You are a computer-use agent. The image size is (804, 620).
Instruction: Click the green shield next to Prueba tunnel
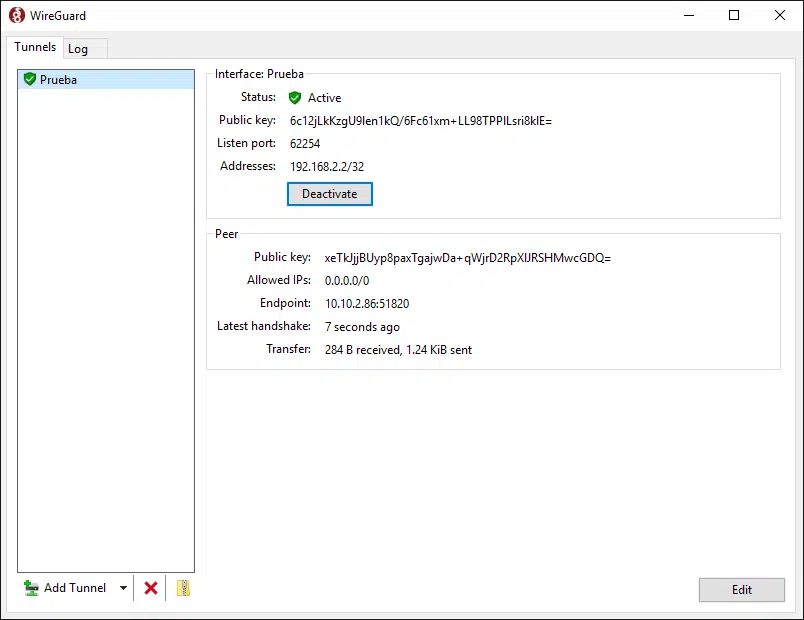pyautogui.click(x=30, y=79)
